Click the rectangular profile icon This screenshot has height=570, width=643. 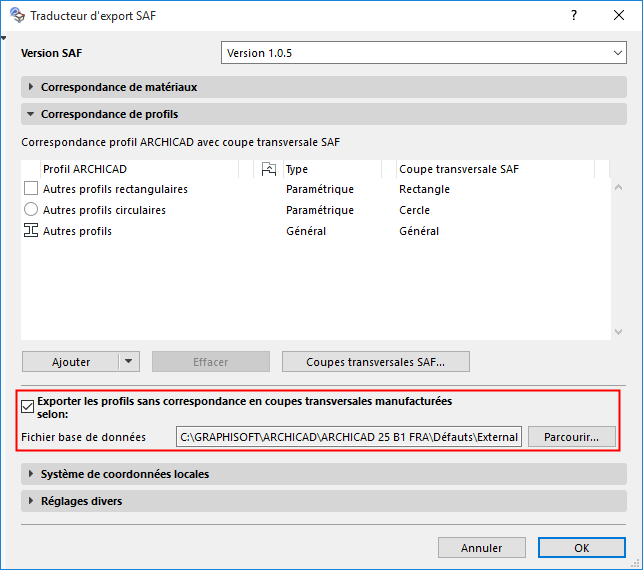click(x=31, y=189)
